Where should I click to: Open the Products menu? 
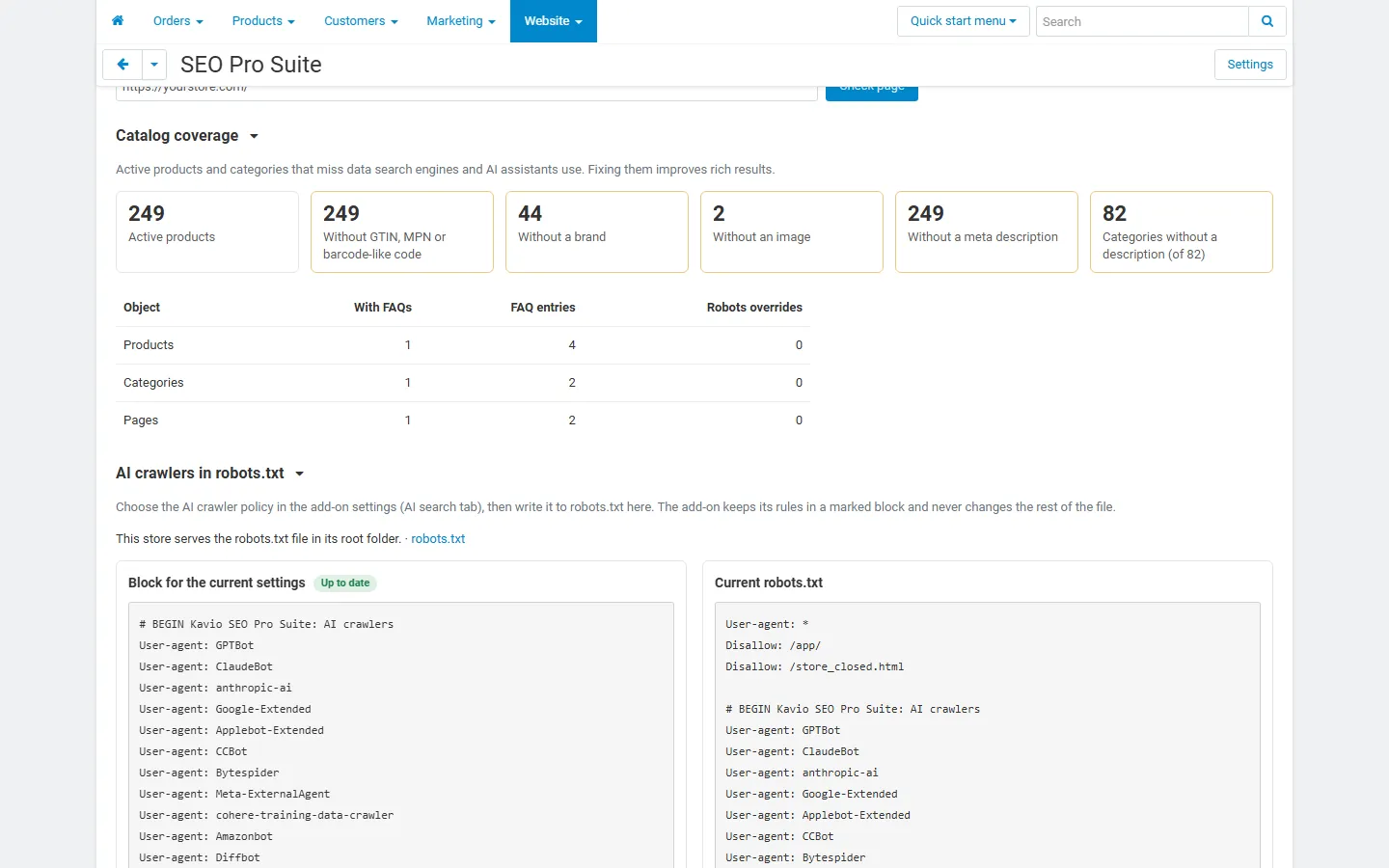(x=263, y=21)
